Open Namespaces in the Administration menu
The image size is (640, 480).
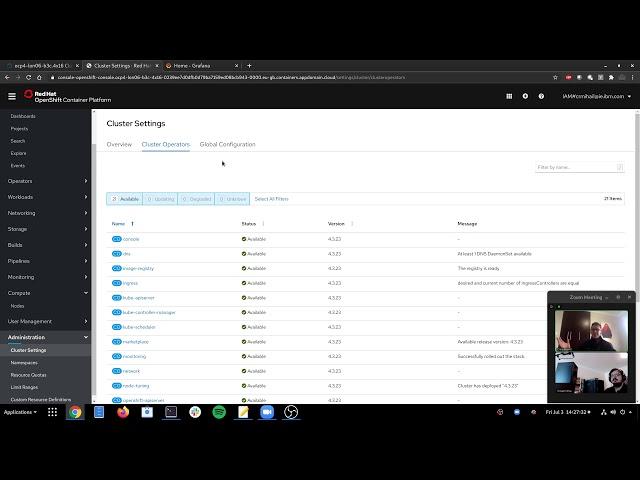pyautogui.click(x=24, y=362)
